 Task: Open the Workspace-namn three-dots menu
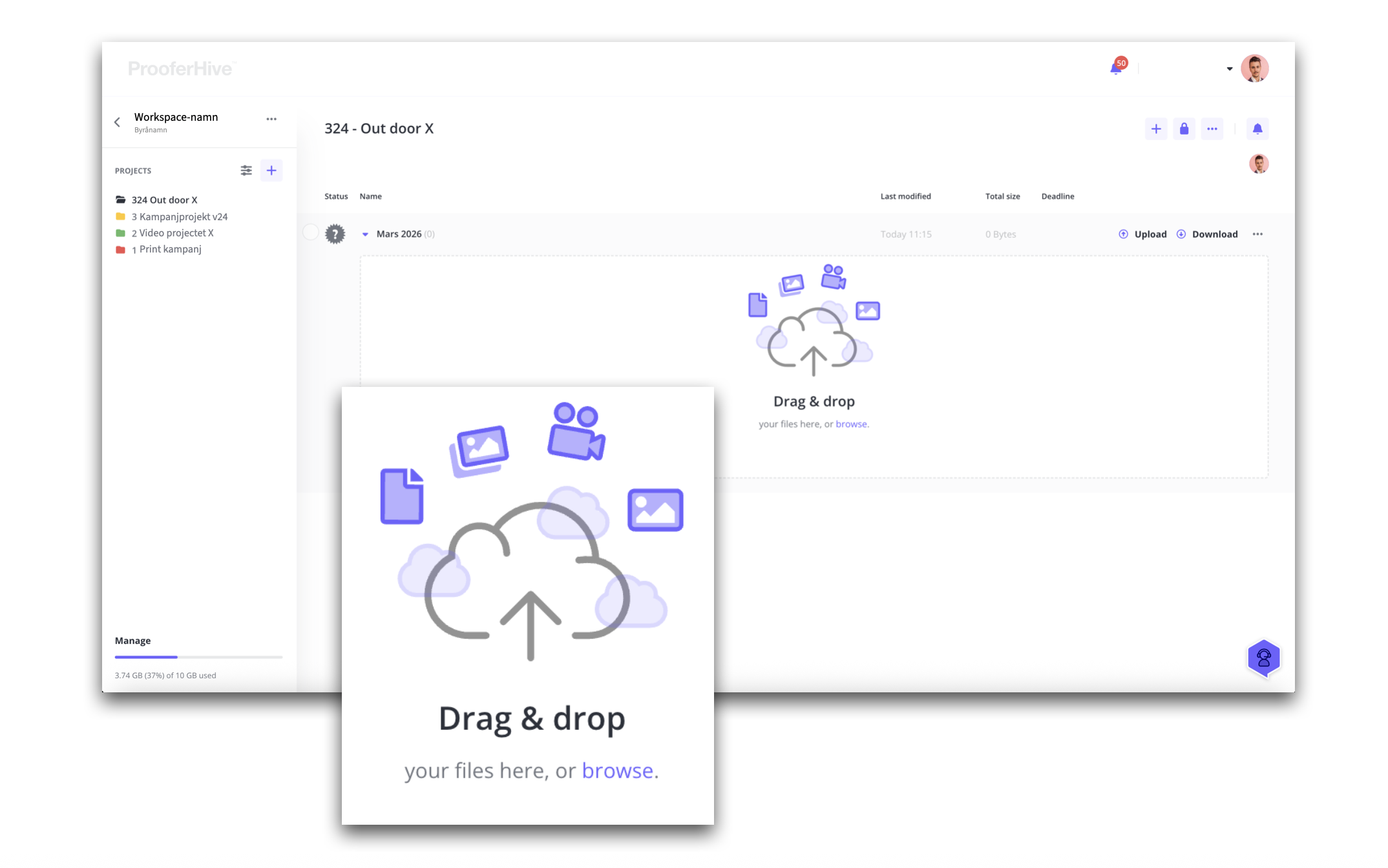(x=271, y=119)
